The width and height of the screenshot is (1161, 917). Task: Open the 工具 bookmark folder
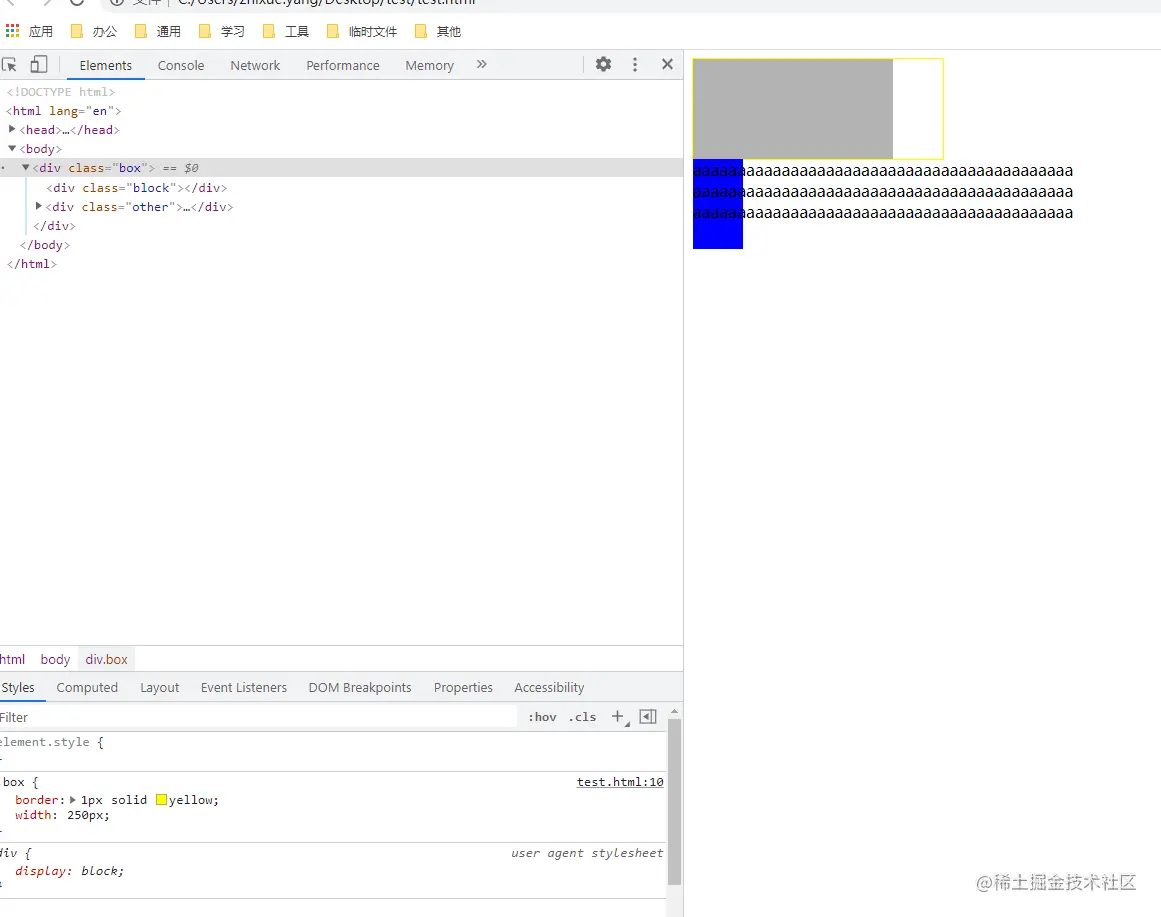click(287, 31)
